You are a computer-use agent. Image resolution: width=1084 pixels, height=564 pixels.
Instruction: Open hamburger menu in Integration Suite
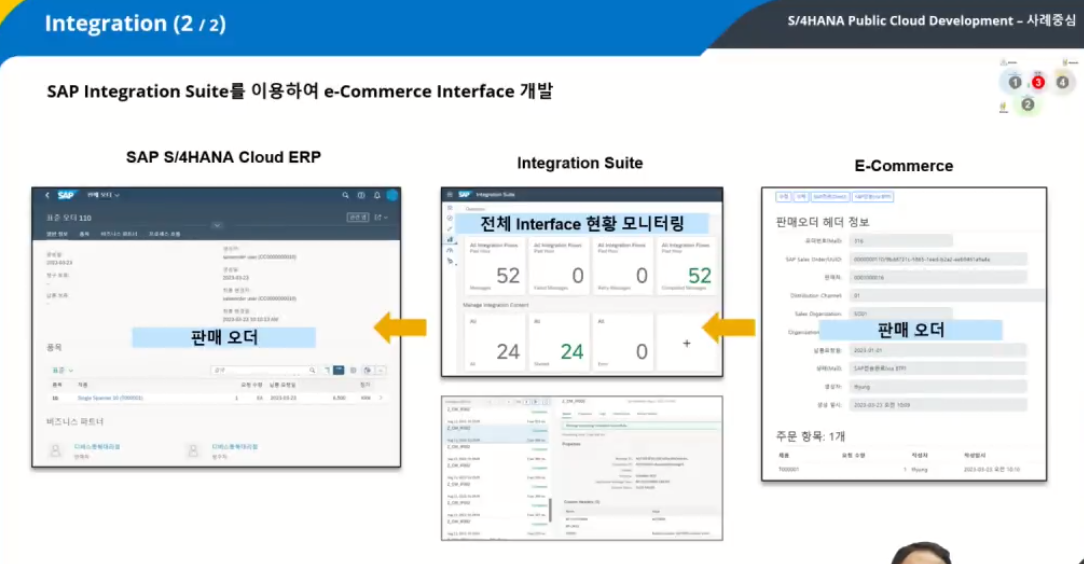coord(449,195)
